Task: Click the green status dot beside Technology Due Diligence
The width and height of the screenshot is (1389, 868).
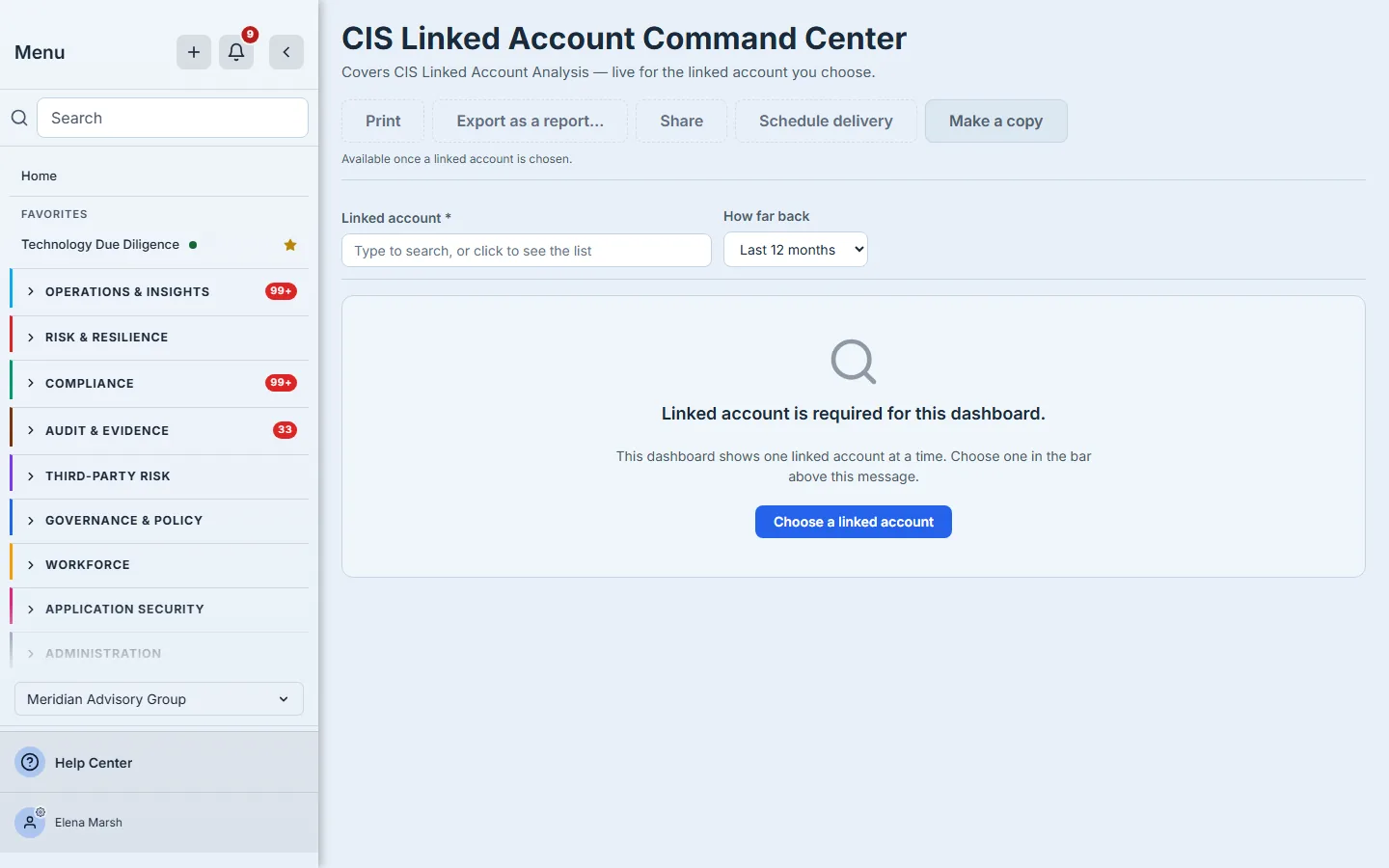Action: 193,245
